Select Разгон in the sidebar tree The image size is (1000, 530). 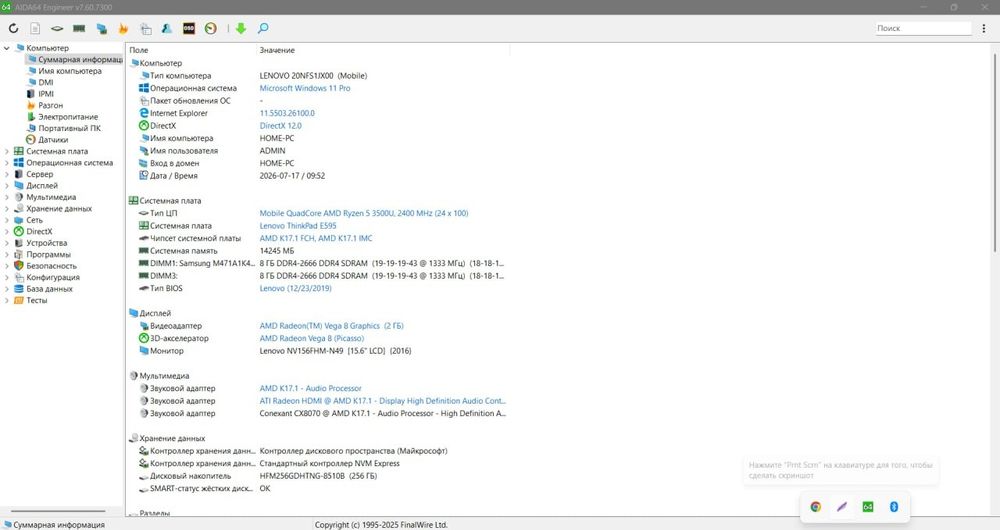pyautogui.click(x=50, y=105)
